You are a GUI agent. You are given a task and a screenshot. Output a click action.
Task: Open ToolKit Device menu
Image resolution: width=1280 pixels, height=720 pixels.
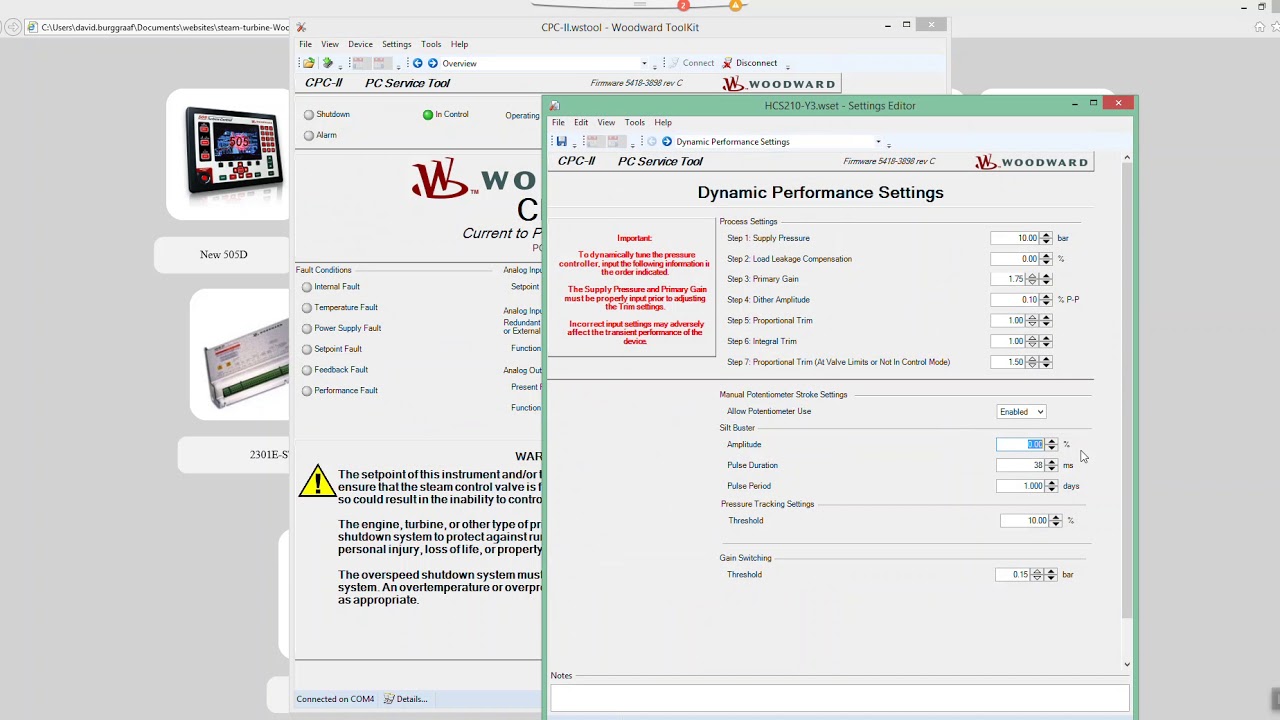click(360, 44)
